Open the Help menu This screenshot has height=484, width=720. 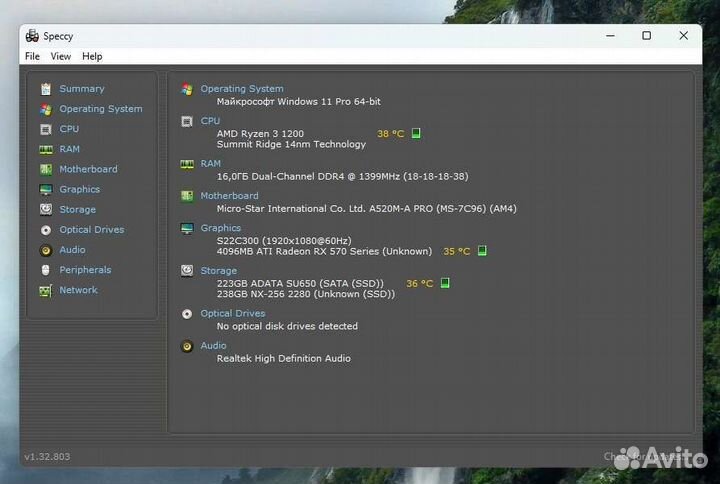92,56
